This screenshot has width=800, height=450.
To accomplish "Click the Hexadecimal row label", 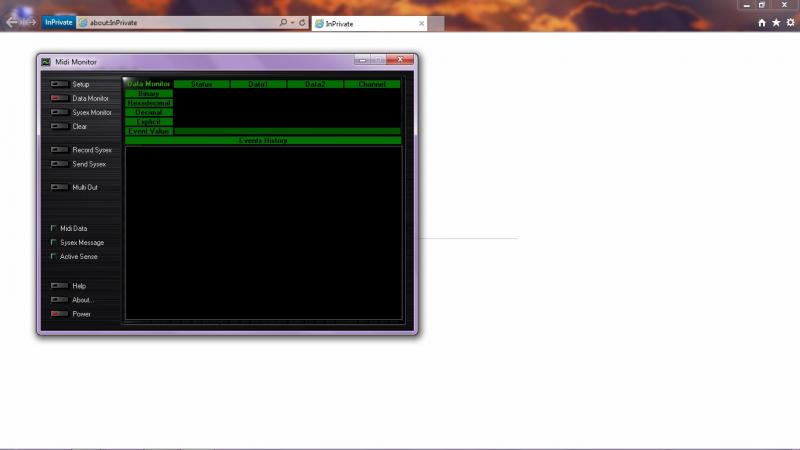I will coord(148,103).
